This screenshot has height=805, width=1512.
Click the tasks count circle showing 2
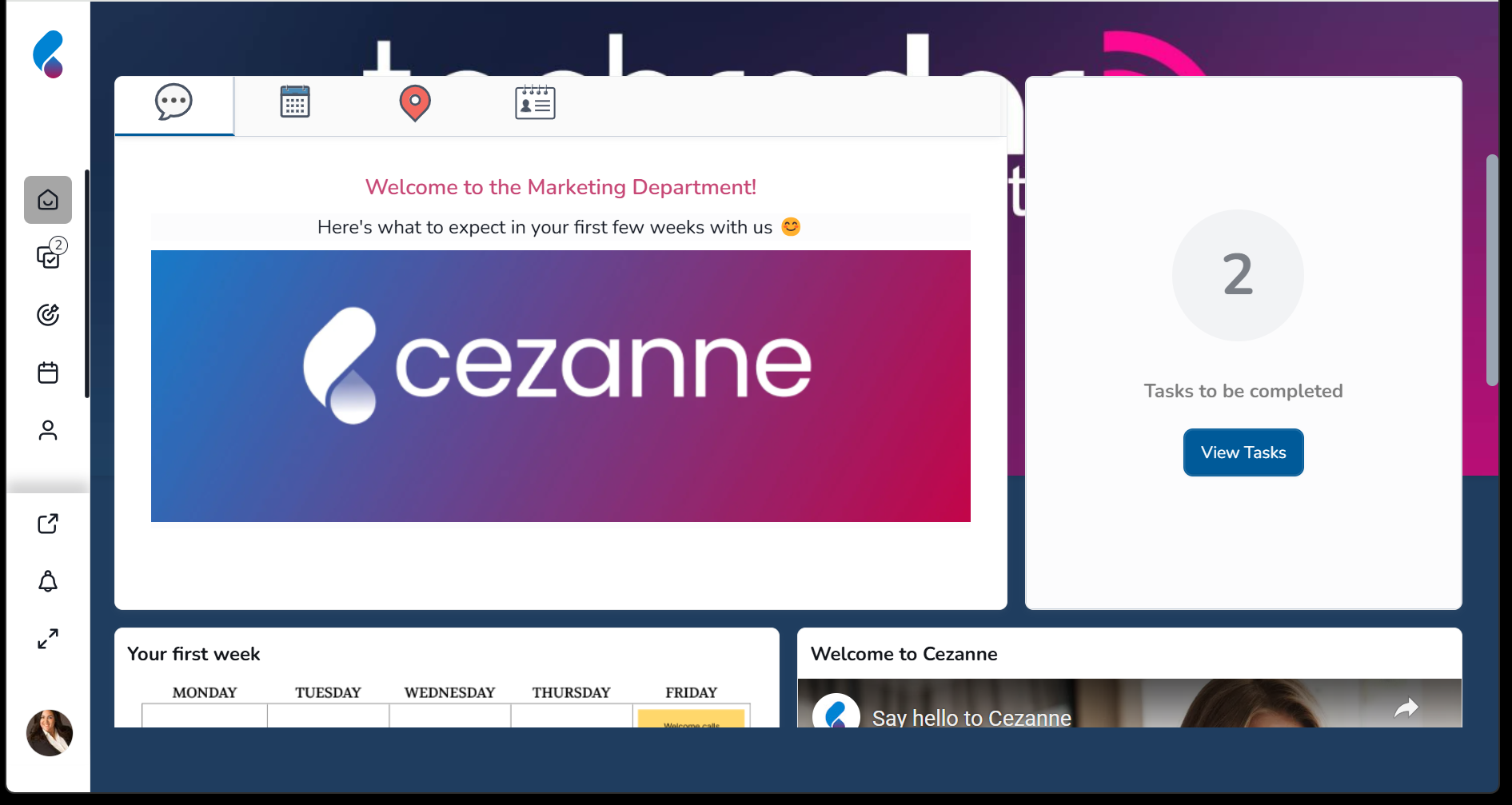pyautogui.click(x=1238, y=275)
